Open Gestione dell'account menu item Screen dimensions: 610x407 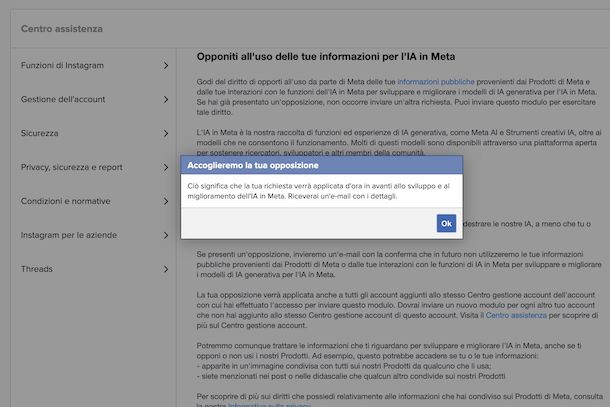pyautogui.click(x=63, y=99)
